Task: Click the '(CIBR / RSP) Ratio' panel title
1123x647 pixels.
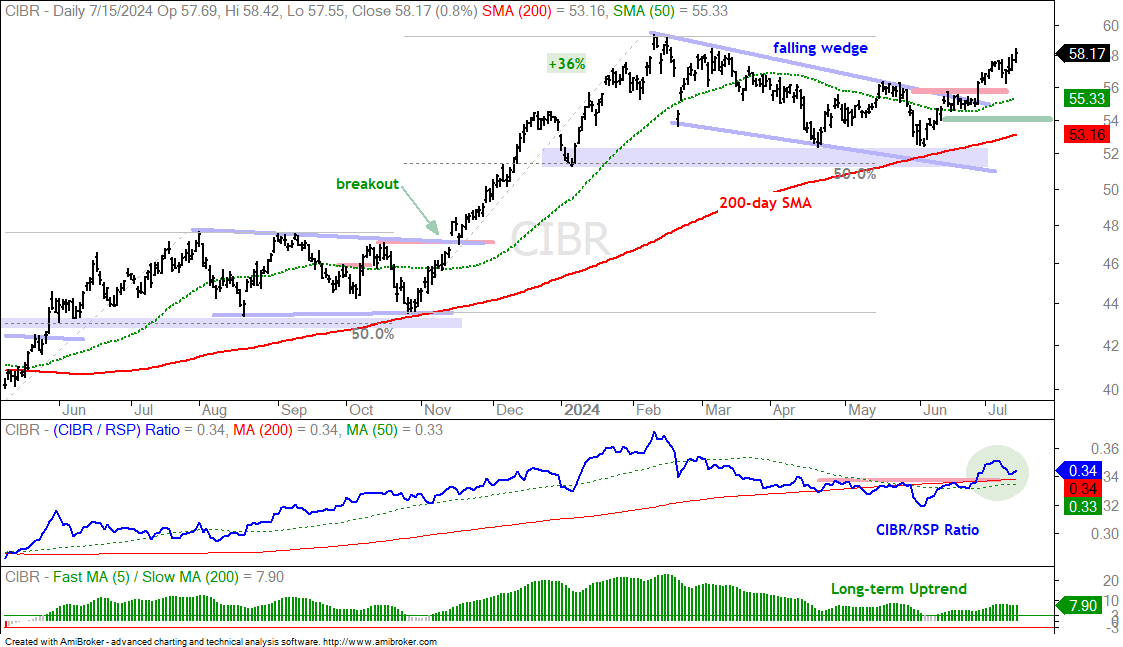Action: (117, 430)
